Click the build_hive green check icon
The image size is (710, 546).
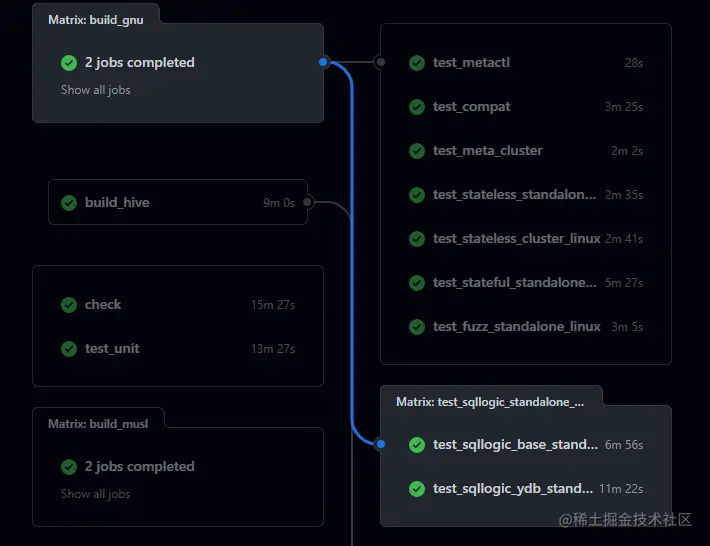click(x=69, y=203)
